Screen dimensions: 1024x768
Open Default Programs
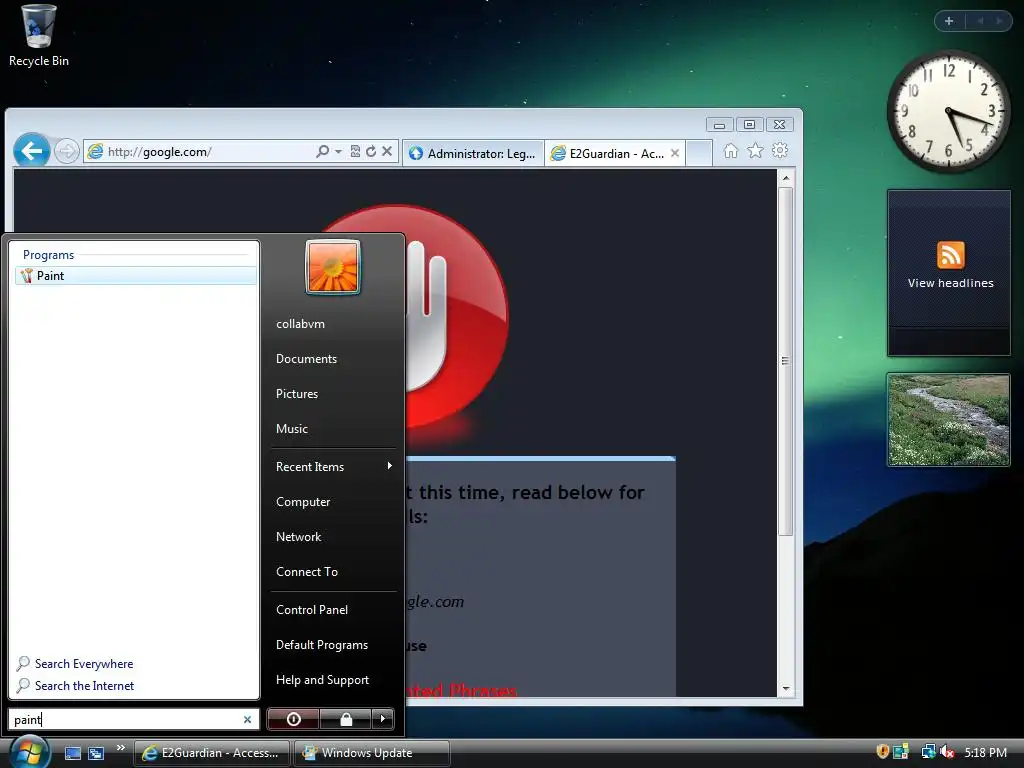tap(322, 645)
